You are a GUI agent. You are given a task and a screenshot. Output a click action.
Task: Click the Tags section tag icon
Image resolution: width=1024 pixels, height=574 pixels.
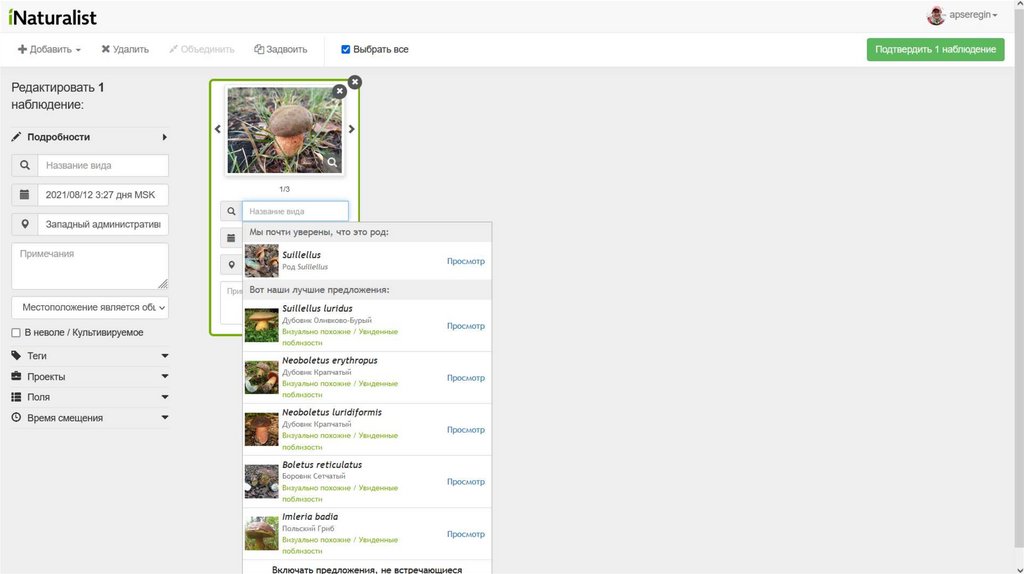[x=16, y=355]
